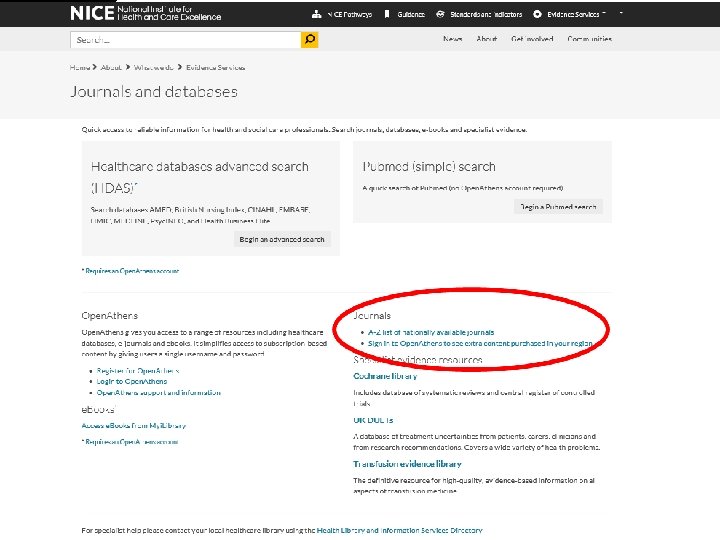
Task: Click the Guidance bookmark icon
Action: tap(387, 14)
